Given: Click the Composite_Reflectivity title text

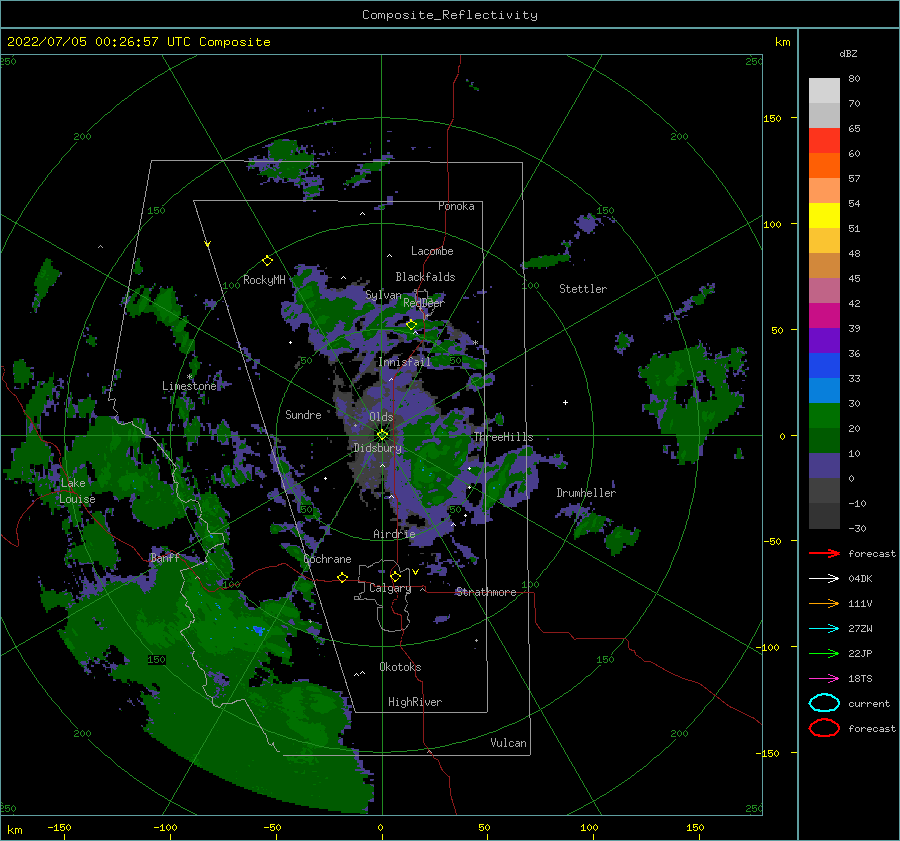Looking at the screenshot, I should (449, 15).
